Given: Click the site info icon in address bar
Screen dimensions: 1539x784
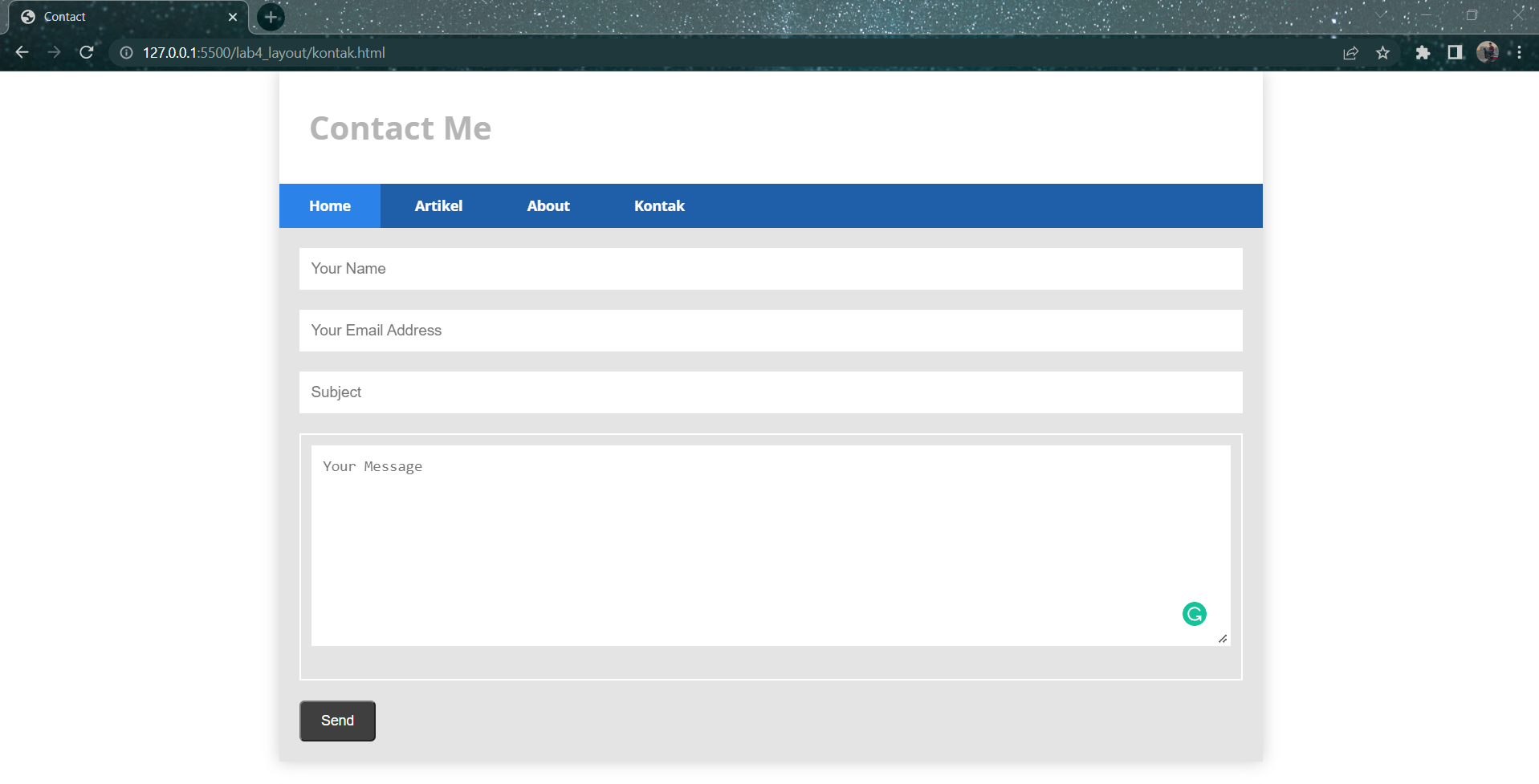Looking at the screenshot, I should [x=125, y=52].
